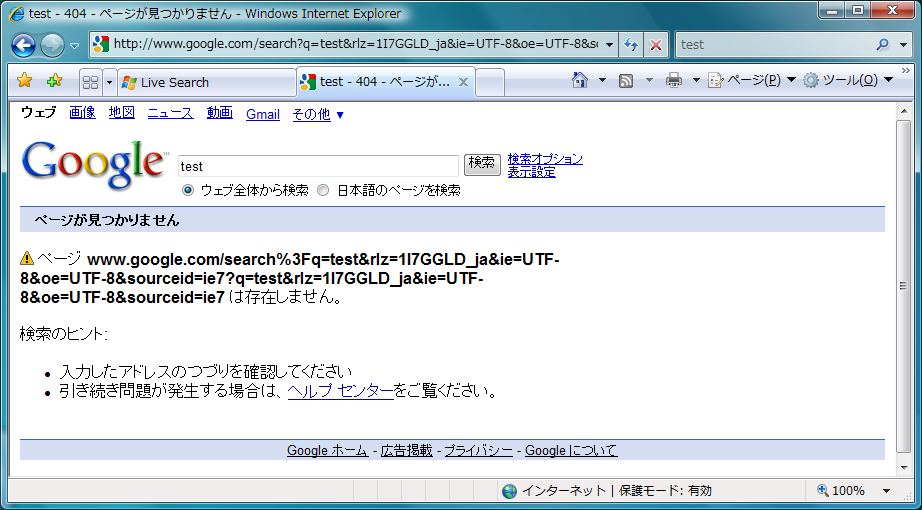Image resolution: width=922 pixels, height=510 pixels.
Task: Select ウェブ全体から検索 radio button
Action: pyautogui.click(x=188, y=191)
